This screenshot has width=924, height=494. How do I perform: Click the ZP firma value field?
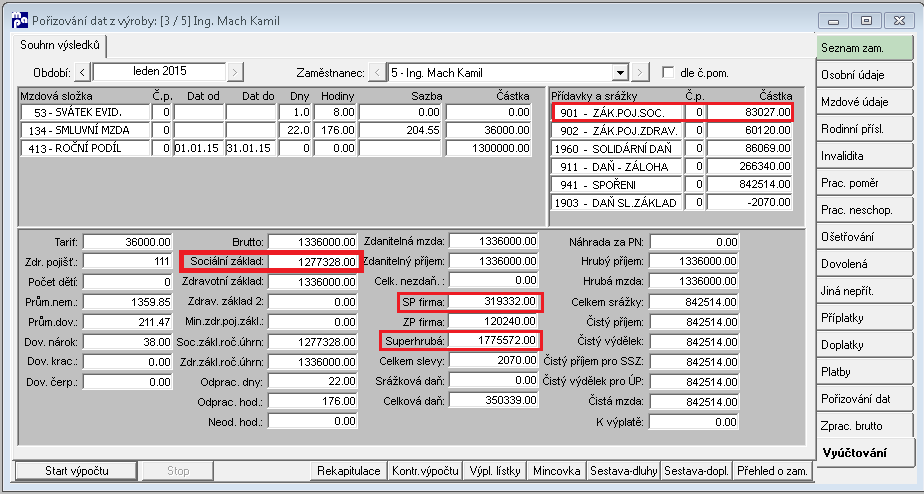[x=493, y=322]
